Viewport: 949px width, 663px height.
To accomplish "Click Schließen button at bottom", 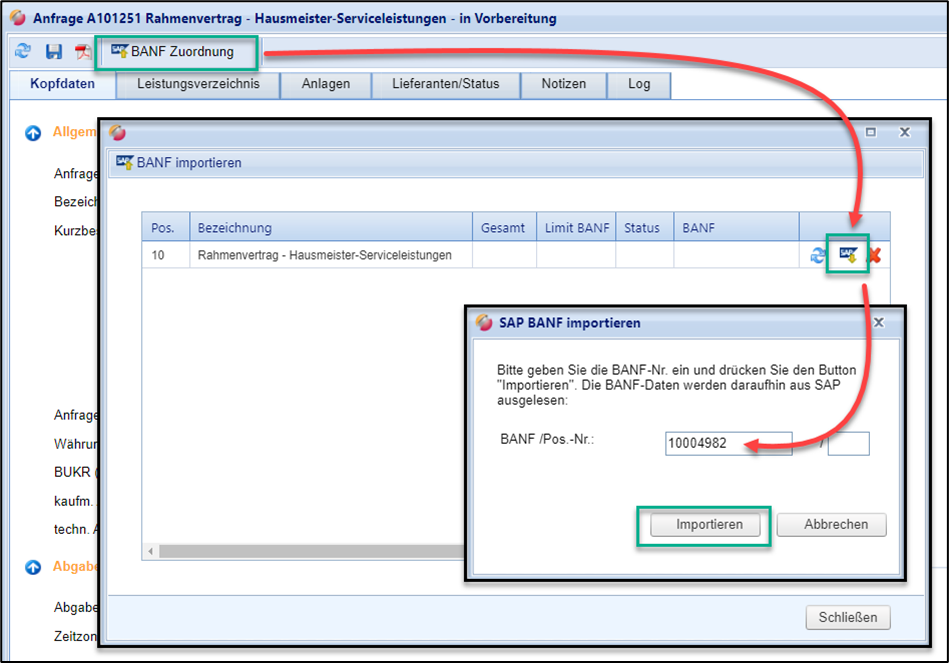I will 847,617.
